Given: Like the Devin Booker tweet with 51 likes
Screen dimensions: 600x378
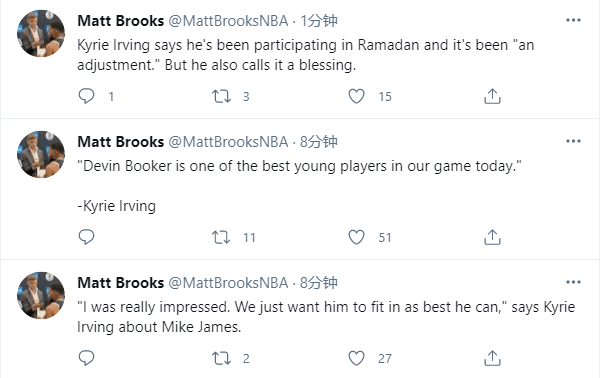Looking at the screenshot, I should (x=356, y=237).
